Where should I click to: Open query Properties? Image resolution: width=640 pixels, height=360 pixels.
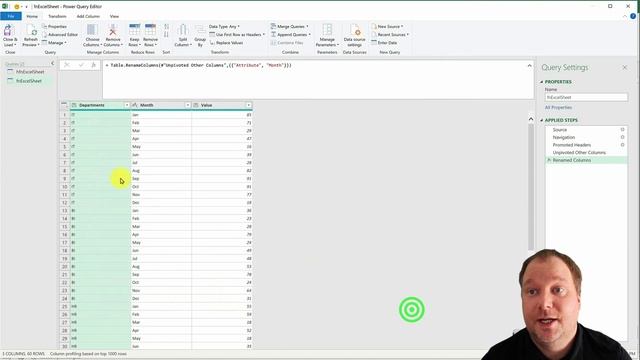55,27
